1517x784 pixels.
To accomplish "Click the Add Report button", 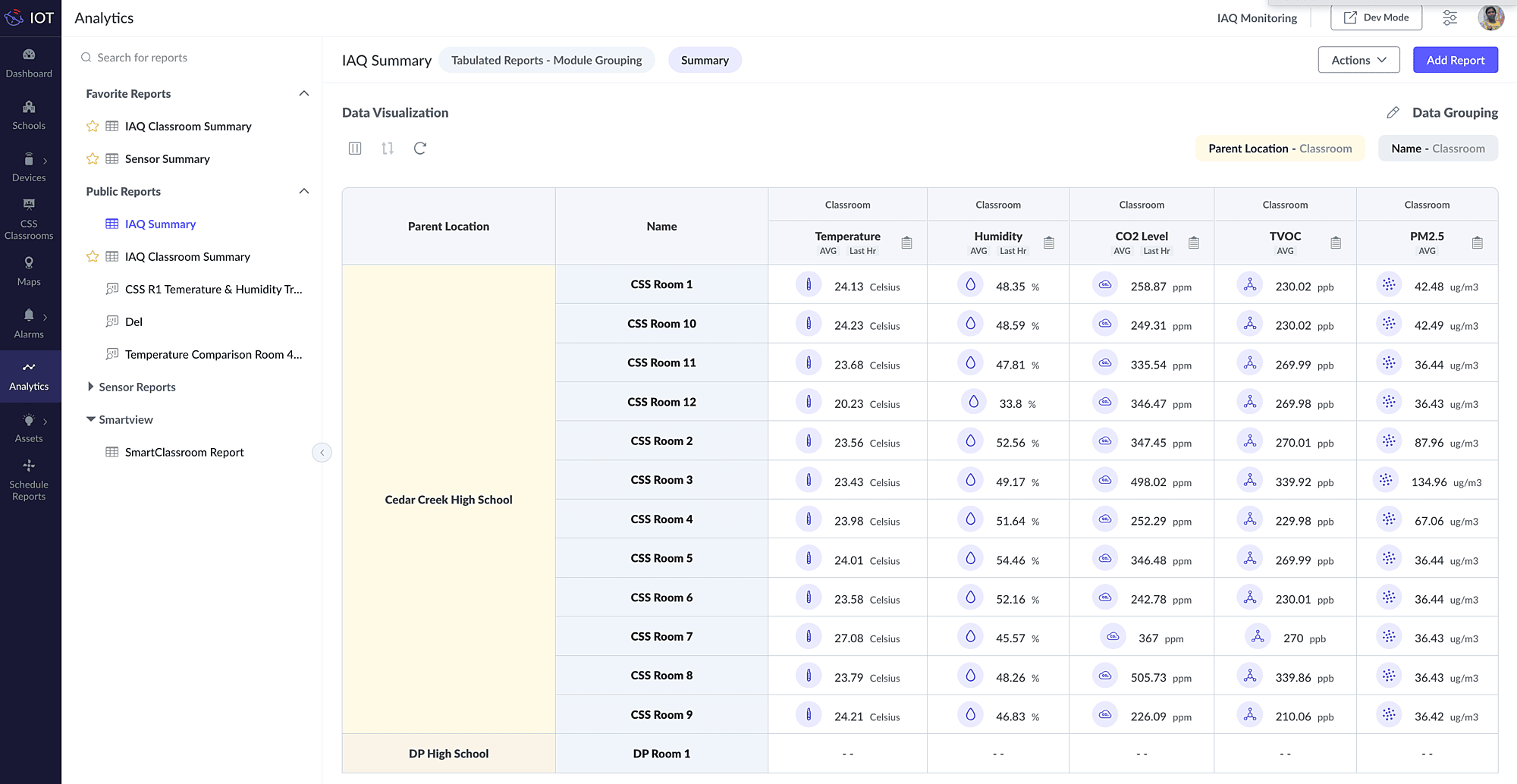I will (x=1455, y=60).
